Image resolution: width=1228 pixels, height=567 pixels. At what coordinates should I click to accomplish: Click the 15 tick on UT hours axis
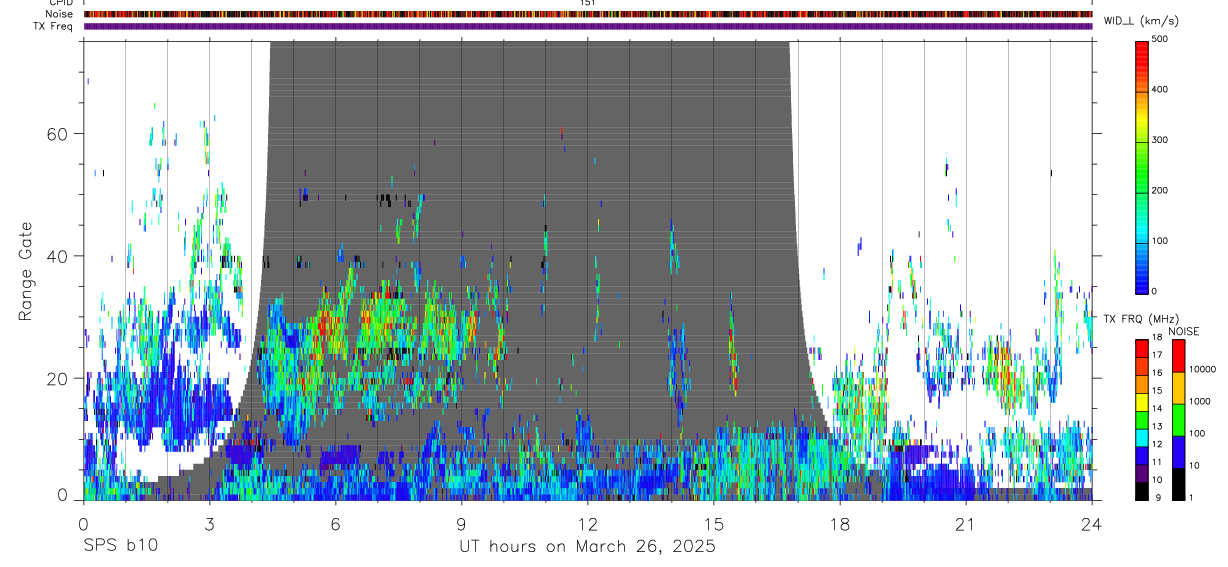click(713, 524)
